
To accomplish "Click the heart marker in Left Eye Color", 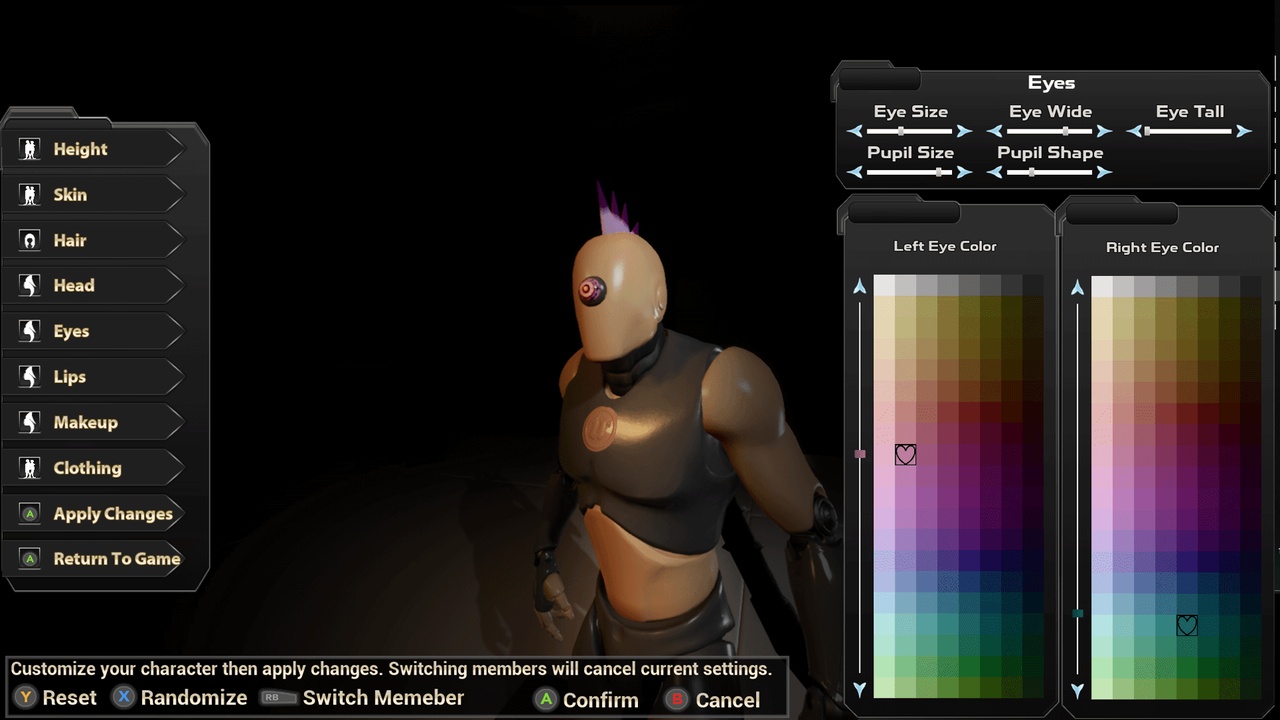I will pos(905,455).
